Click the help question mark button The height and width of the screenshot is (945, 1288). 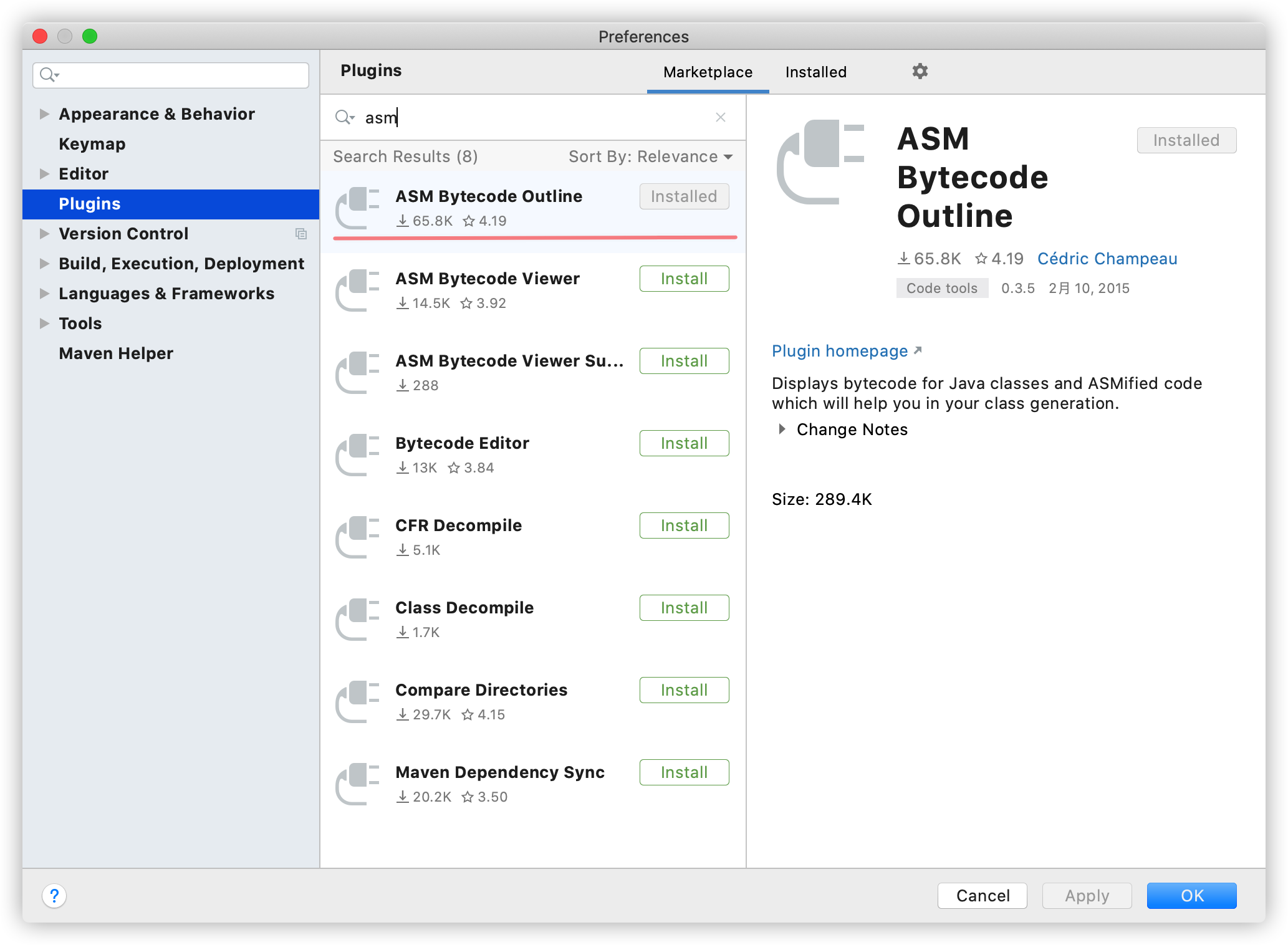pos(54,896)
